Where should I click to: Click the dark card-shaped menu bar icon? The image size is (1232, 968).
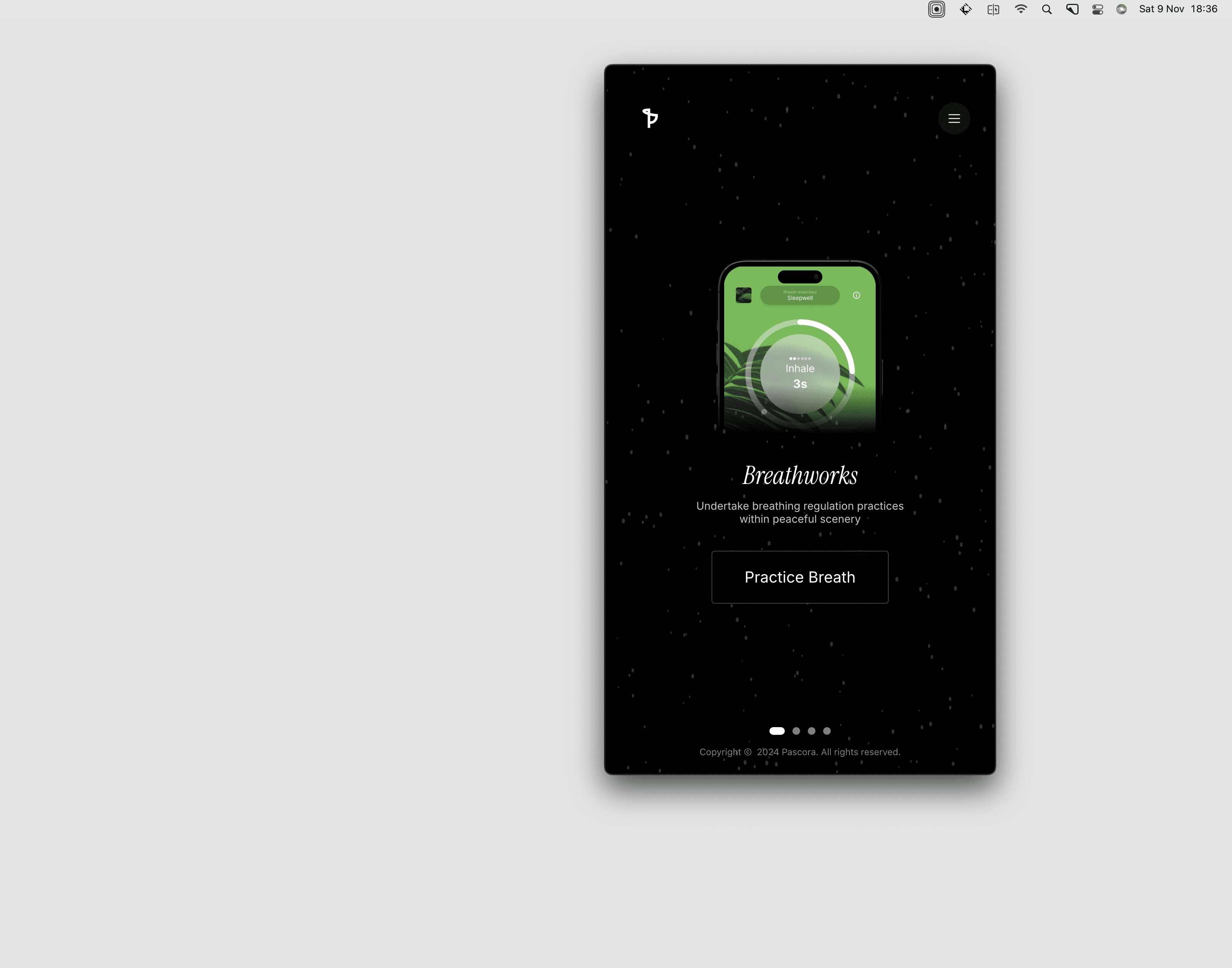coord(1072,9)
